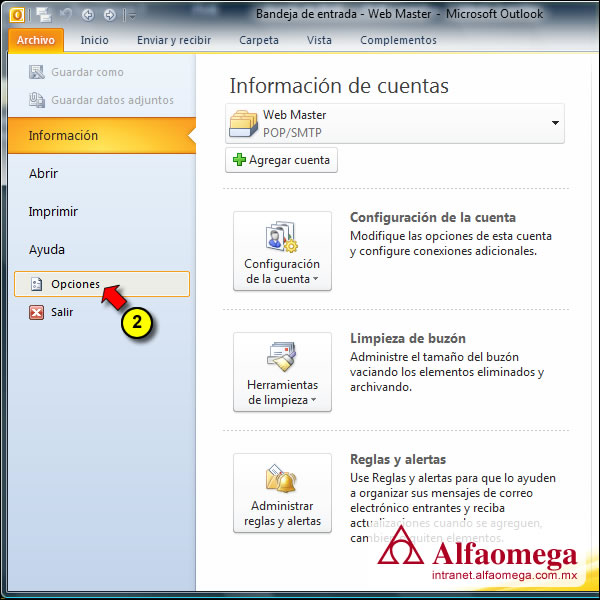Click 'Modifique las opciones de esta cuenta' text
The width and height of the screenshot is (600, 600).
[x=451, y=236]
